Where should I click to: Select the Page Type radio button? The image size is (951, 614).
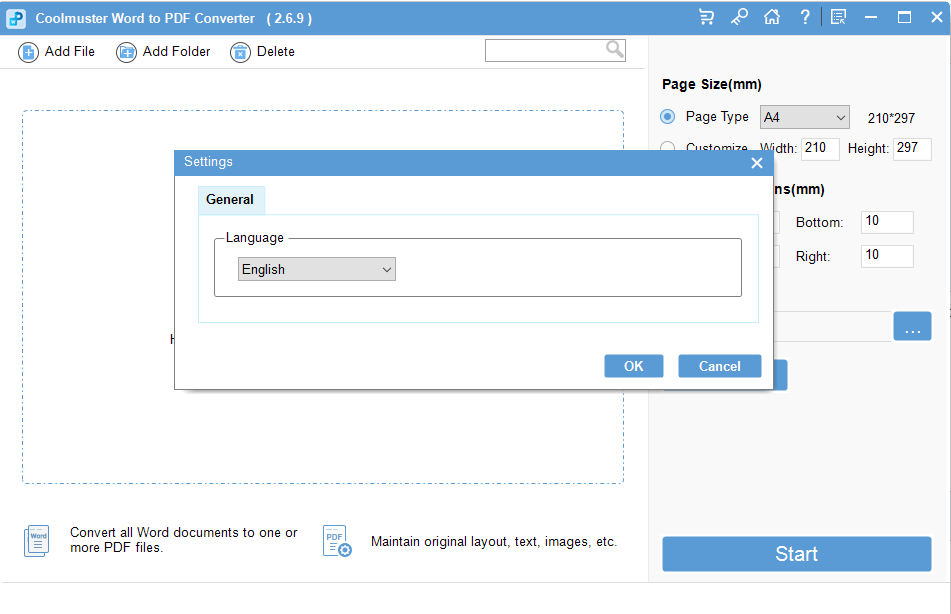tap(667, 116)
